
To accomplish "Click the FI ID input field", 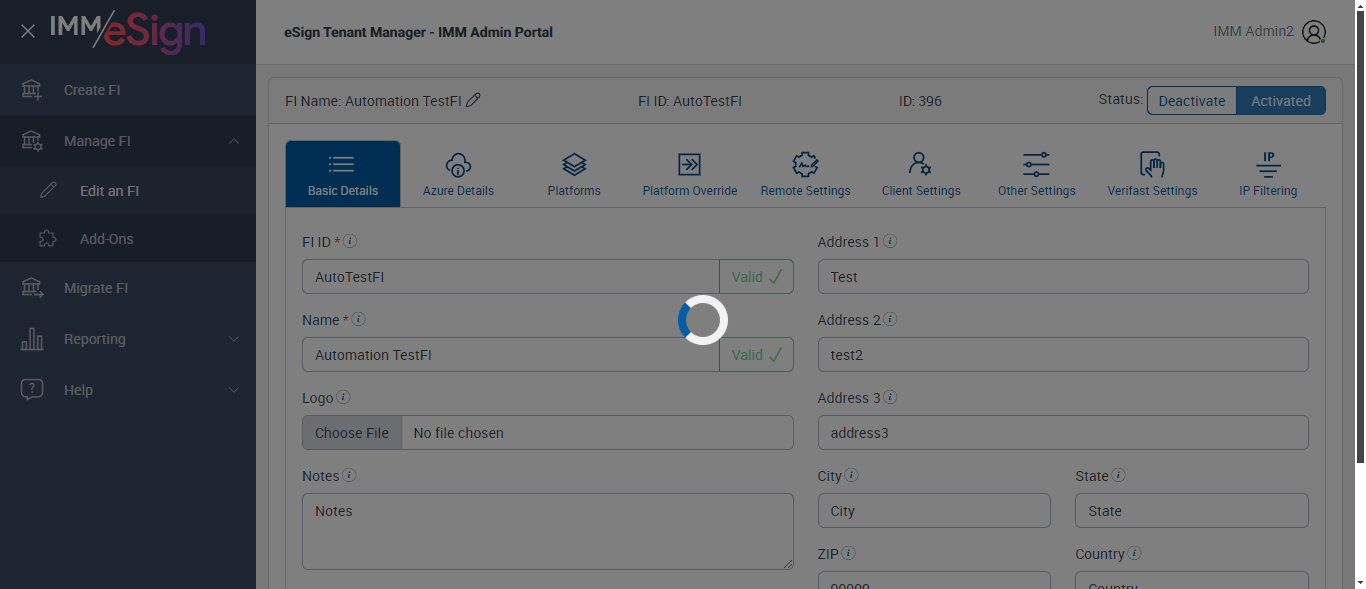I will [x=511, y=277].
